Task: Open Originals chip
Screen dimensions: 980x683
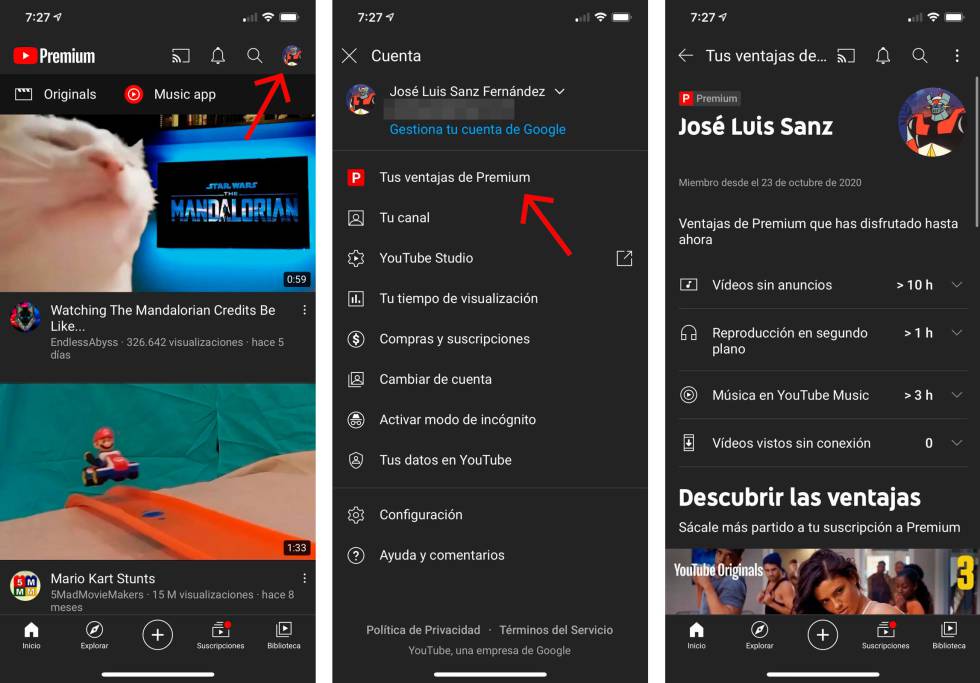Action: tap(56, 94)
